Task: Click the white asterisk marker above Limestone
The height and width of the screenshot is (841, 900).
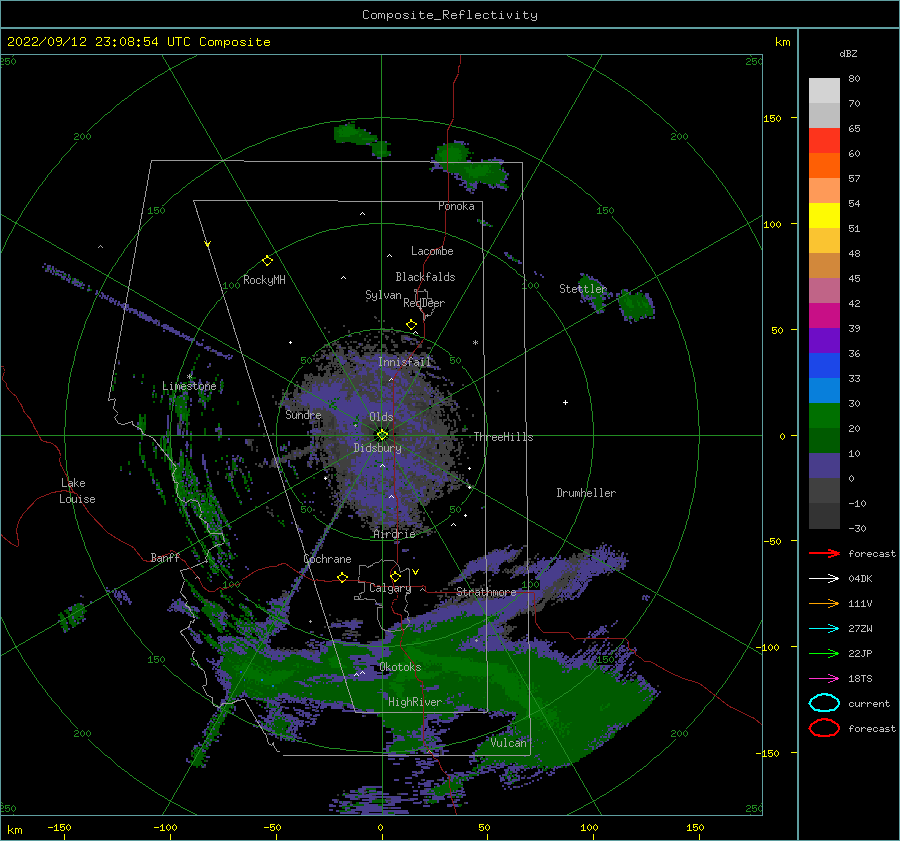Action: 189,377
